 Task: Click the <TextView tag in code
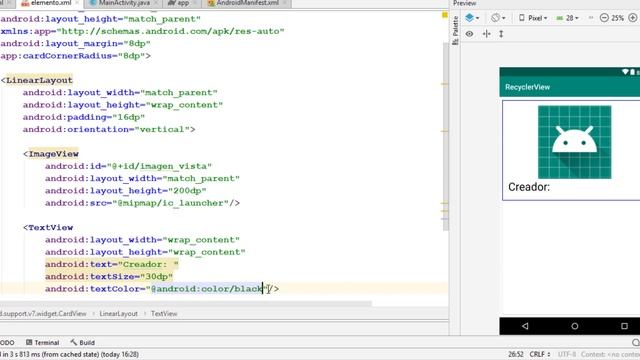[x=48, y=227]
